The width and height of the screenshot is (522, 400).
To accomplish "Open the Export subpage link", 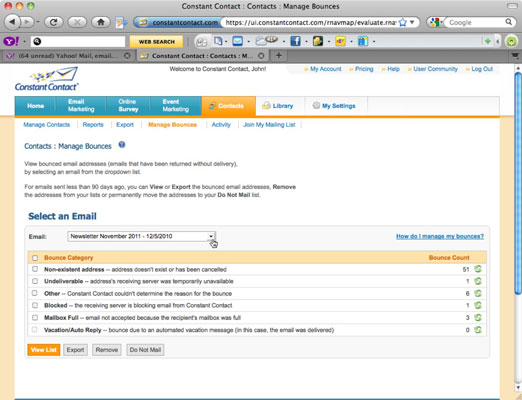I will coord(125,125).
